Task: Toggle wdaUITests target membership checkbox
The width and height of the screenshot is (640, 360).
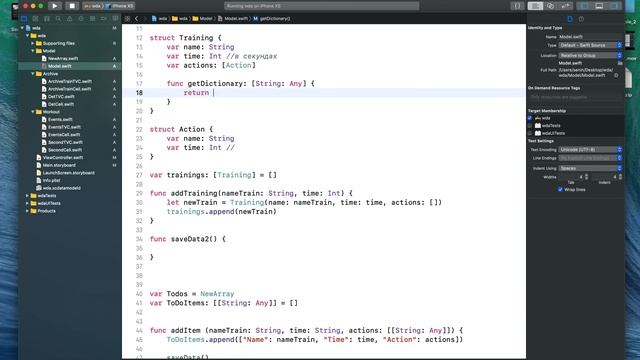Action: click(x=530, y=133)
